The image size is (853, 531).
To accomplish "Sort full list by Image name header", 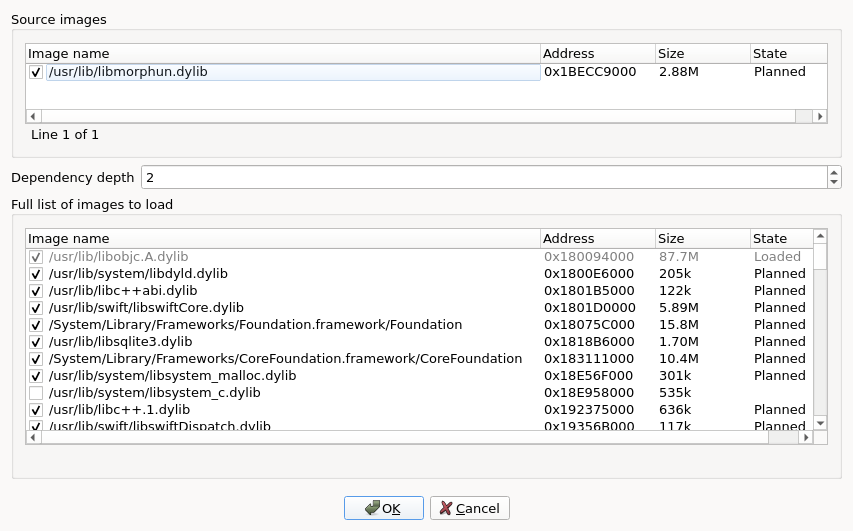I will point(283,238).
